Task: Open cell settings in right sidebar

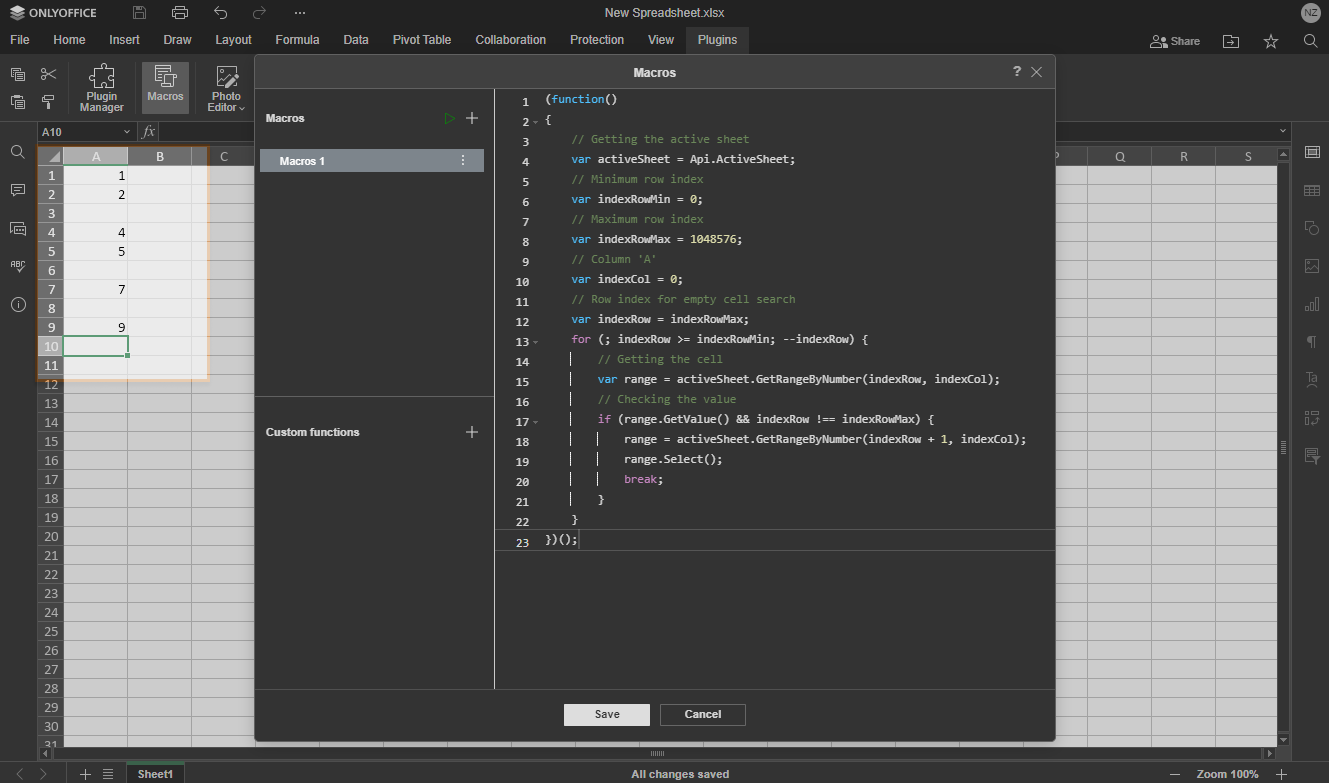Action: tap(1312, 152)
